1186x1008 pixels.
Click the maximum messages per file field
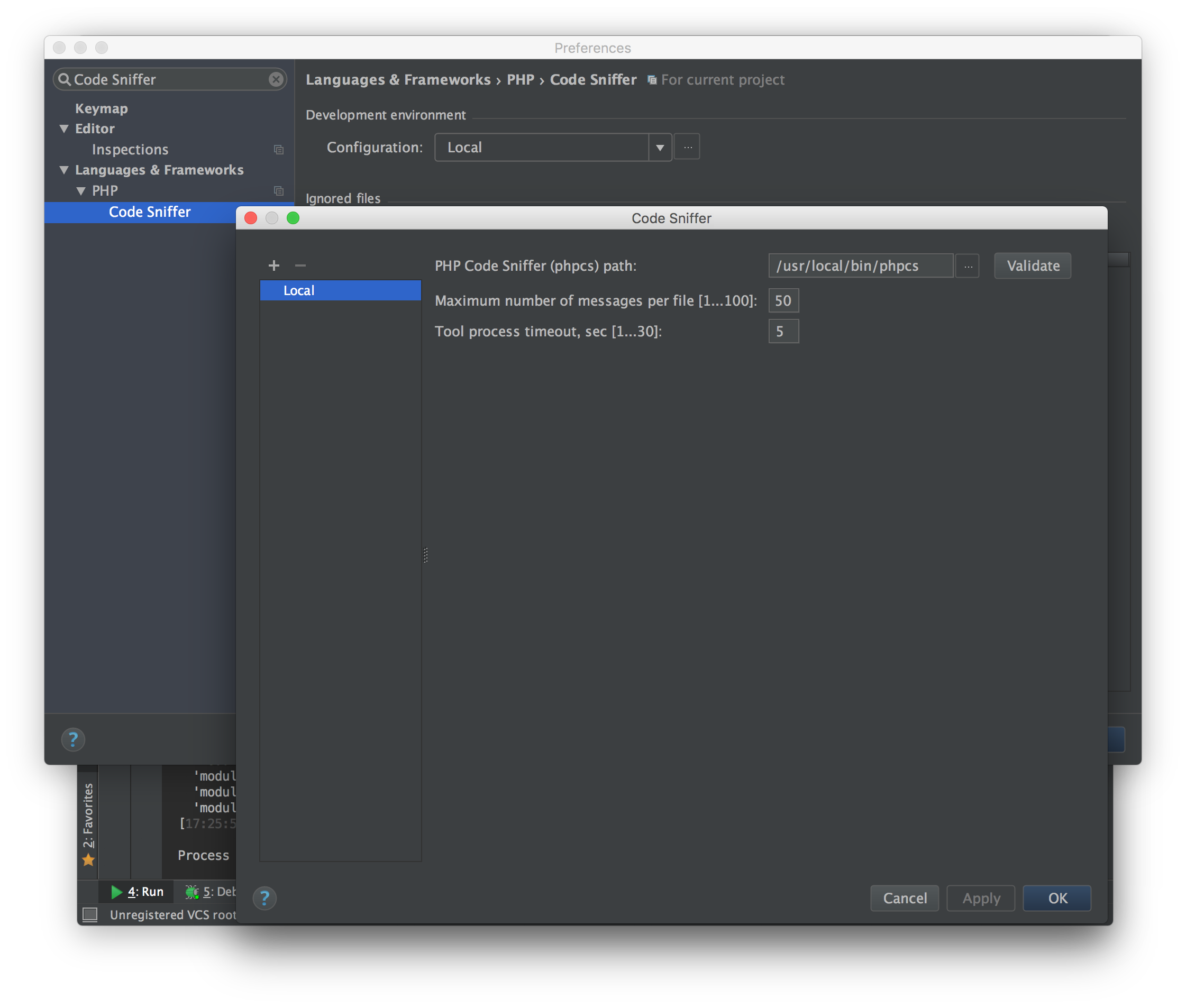point(783,300)
